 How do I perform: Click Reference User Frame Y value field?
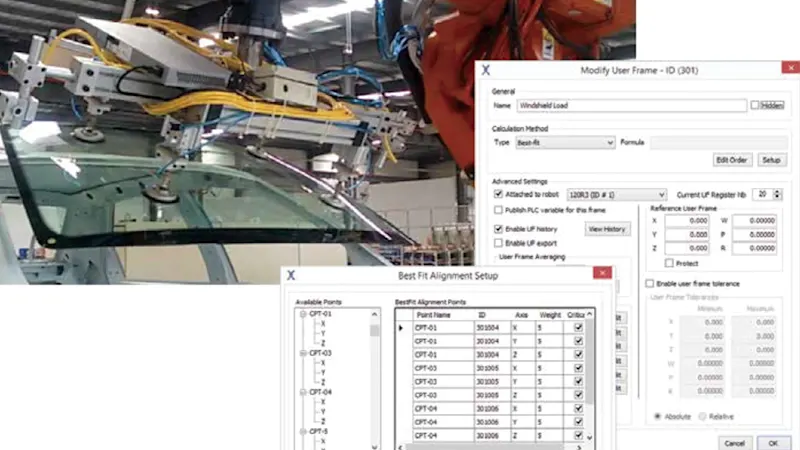pyautogui.click(x=687, y=234)
